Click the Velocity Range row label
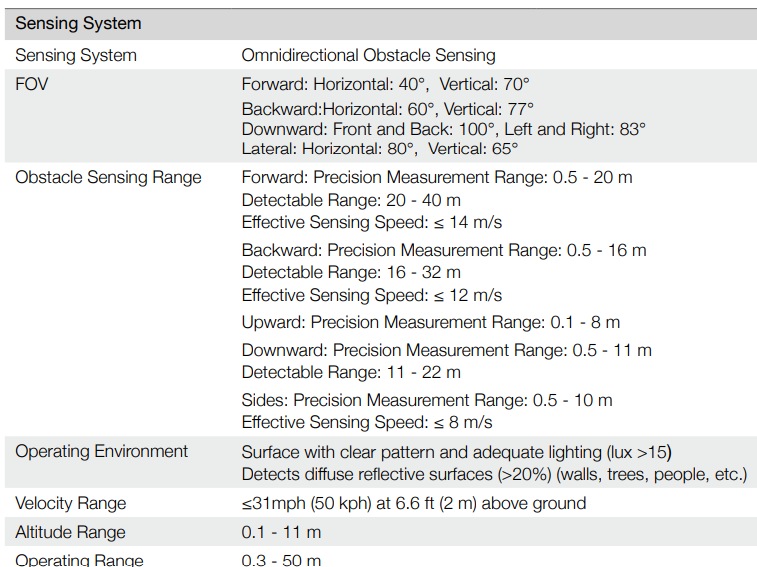 [70, 503]
